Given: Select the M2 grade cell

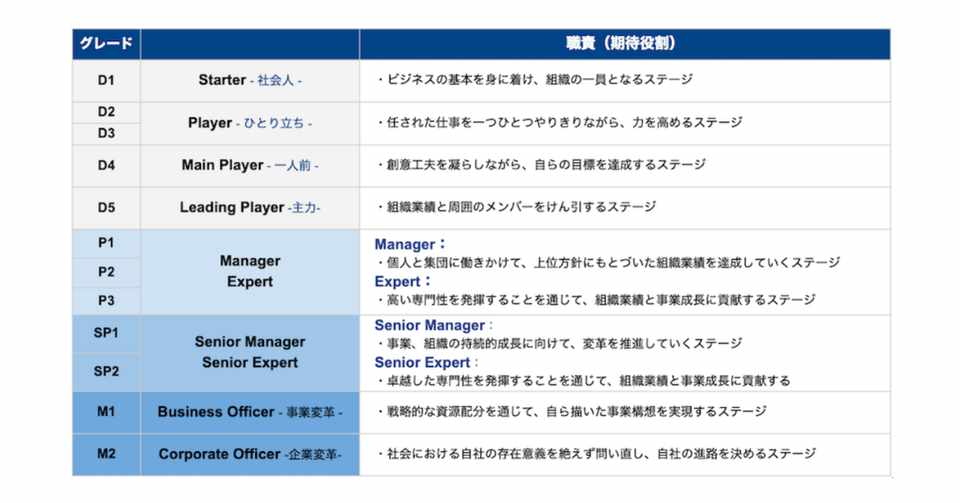Looking at the screenshot, I should 106,453.
